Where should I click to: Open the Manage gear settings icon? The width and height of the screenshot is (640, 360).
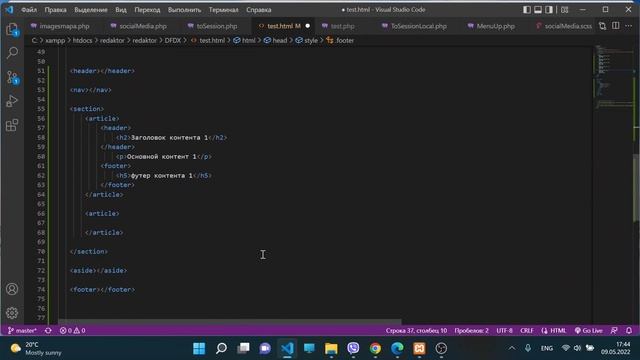tap(12, 313)
